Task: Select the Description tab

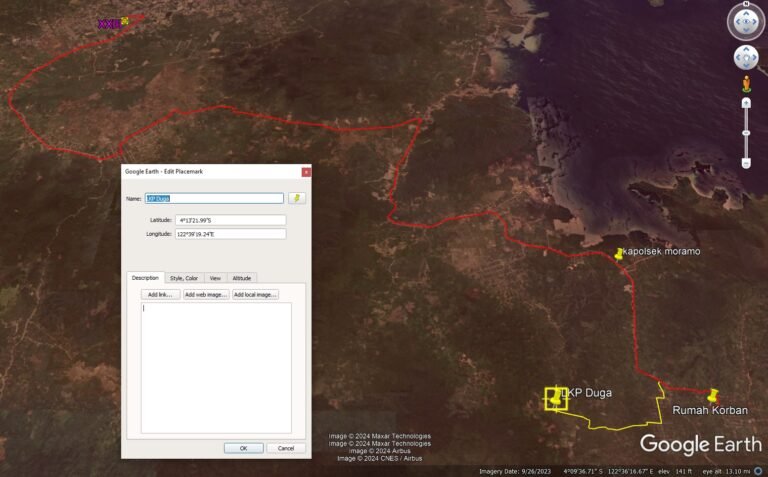Action: (145, 278)
